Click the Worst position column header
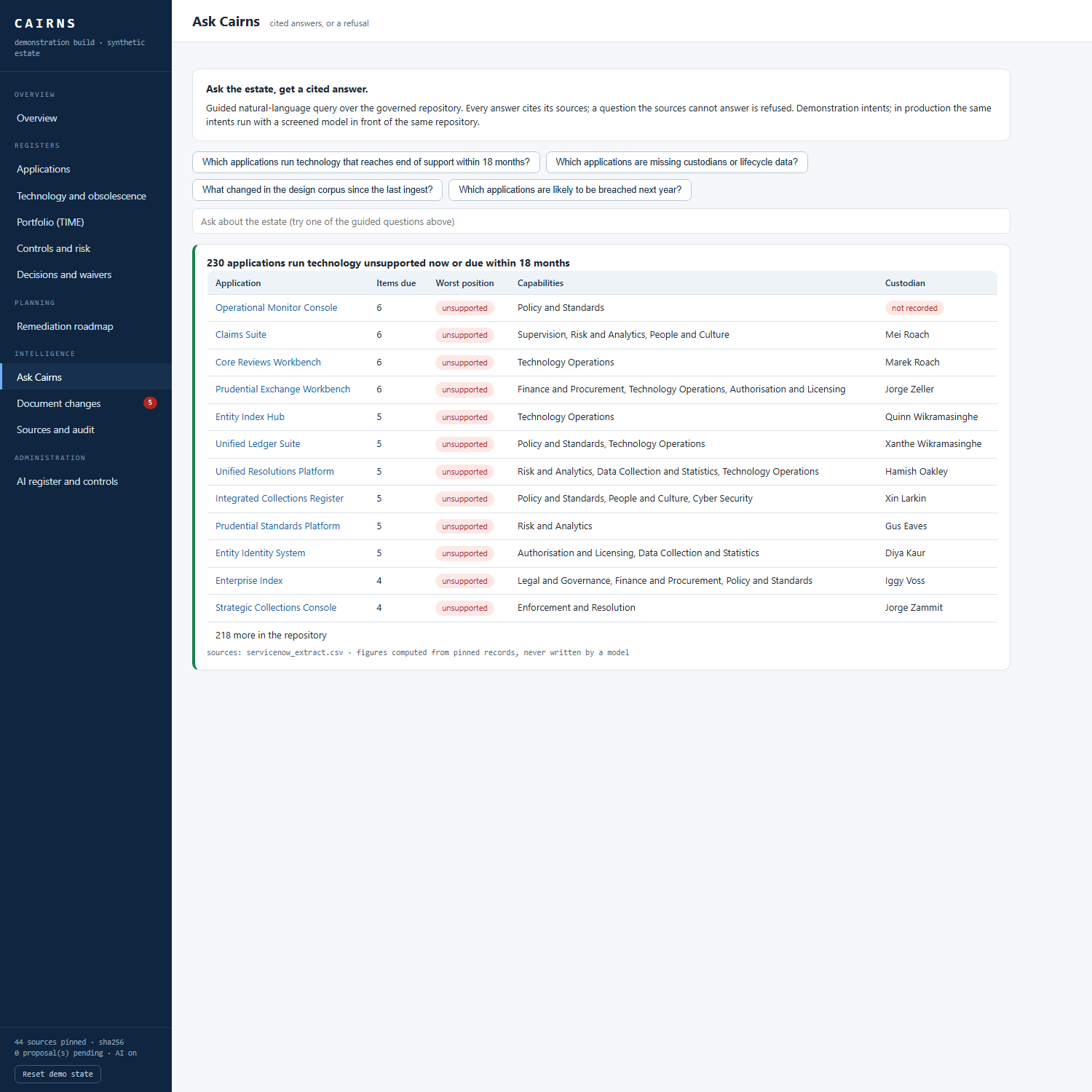Screen dimensions: 1092x1092 point(464,283)
